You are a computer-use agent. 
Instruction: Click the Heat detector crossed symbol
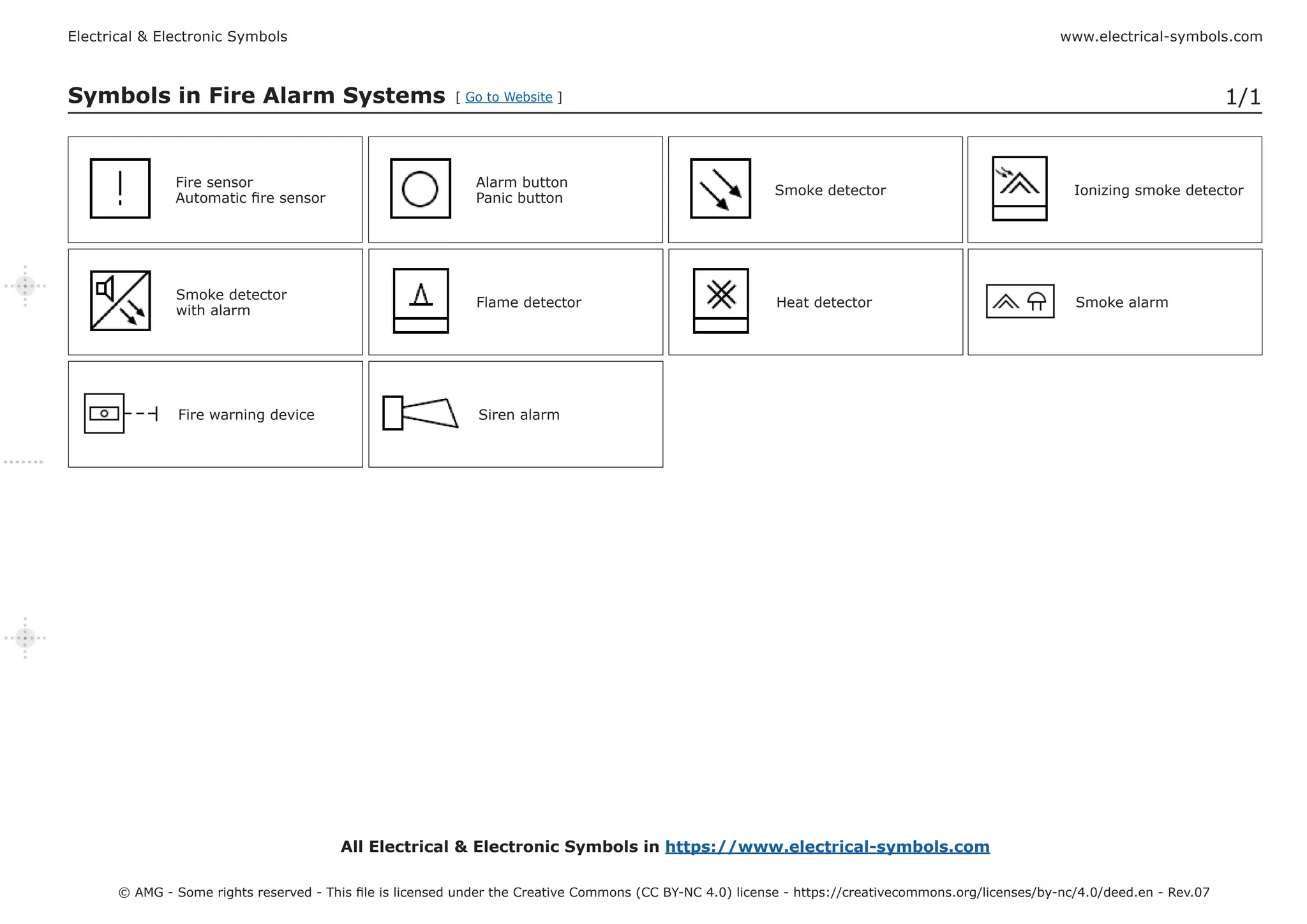click(x=721, y=301)
